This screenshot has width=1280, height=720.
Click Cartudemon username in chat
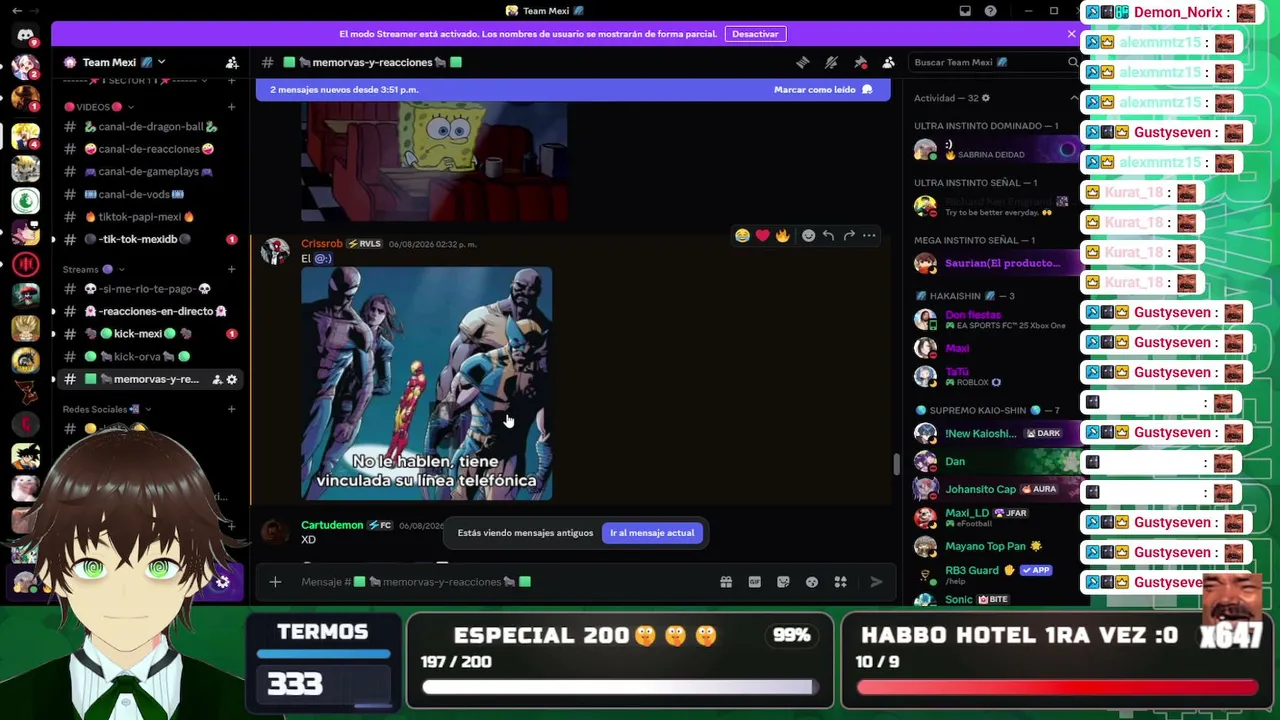click(332, 525)
